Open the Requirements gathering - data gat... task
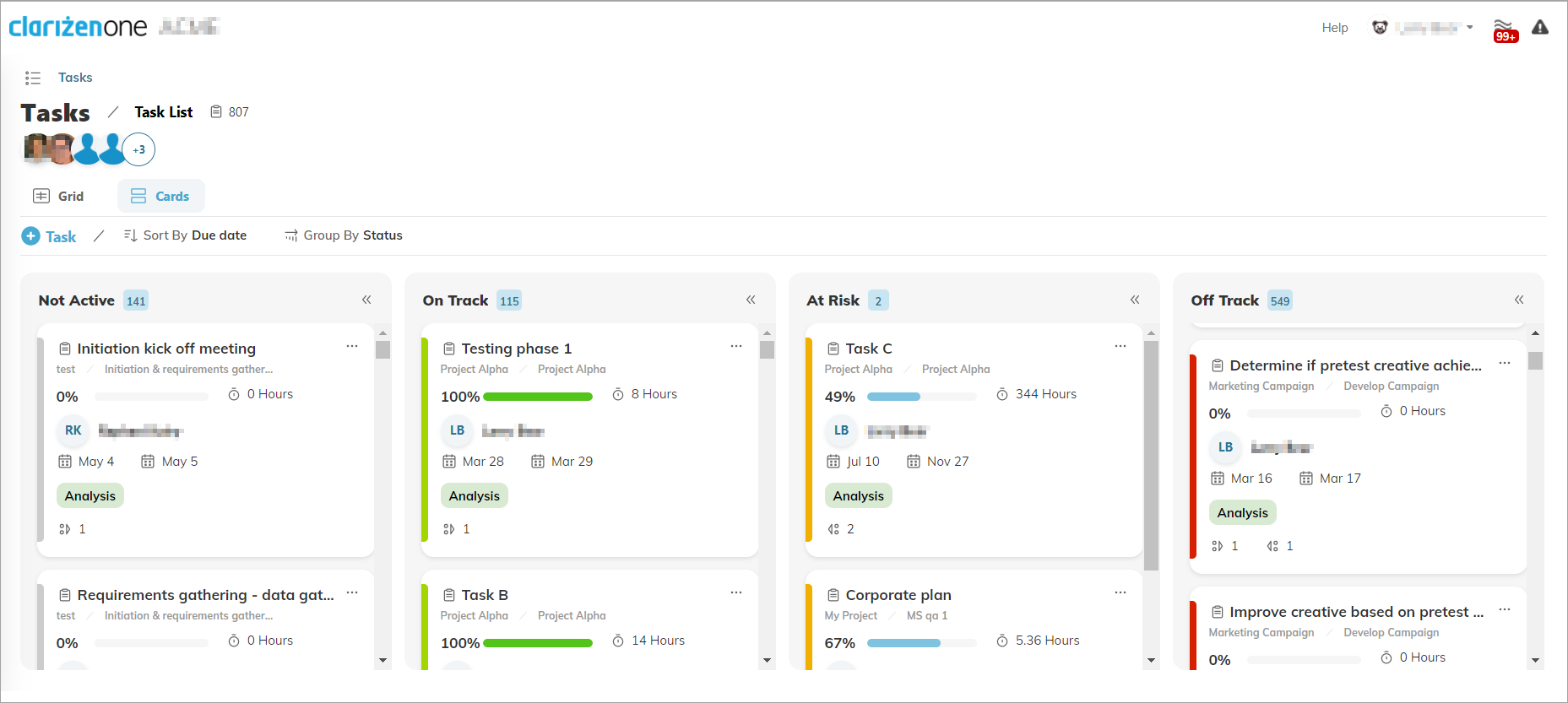1568x703 pixels. 205,595
